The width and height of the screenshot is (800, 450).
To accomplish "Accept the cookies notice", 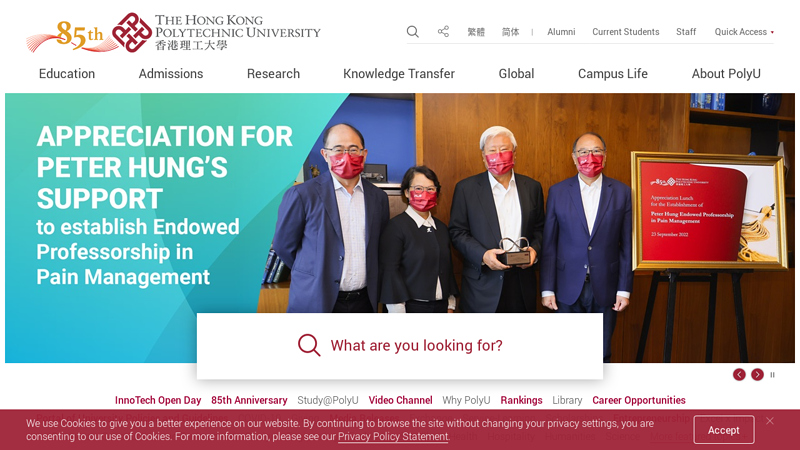I will coord(723,430).
